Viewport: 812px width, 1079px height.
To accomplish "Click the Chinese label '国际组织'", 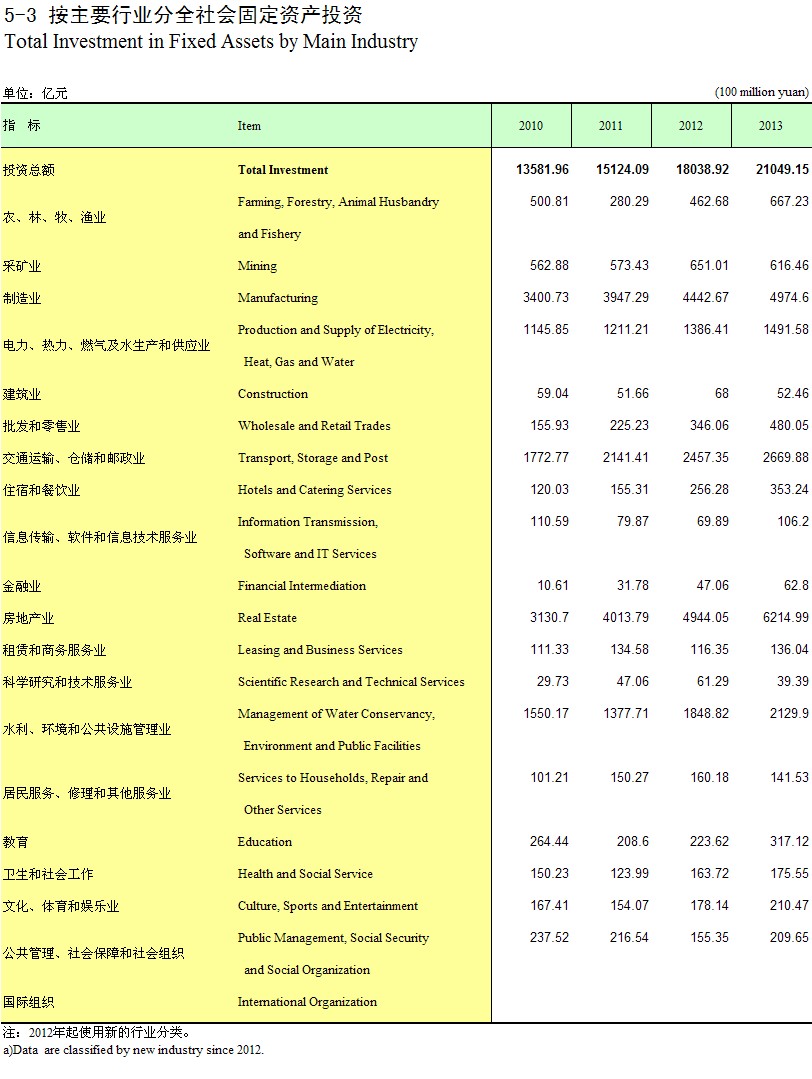I will click(x=28, y=1003).
